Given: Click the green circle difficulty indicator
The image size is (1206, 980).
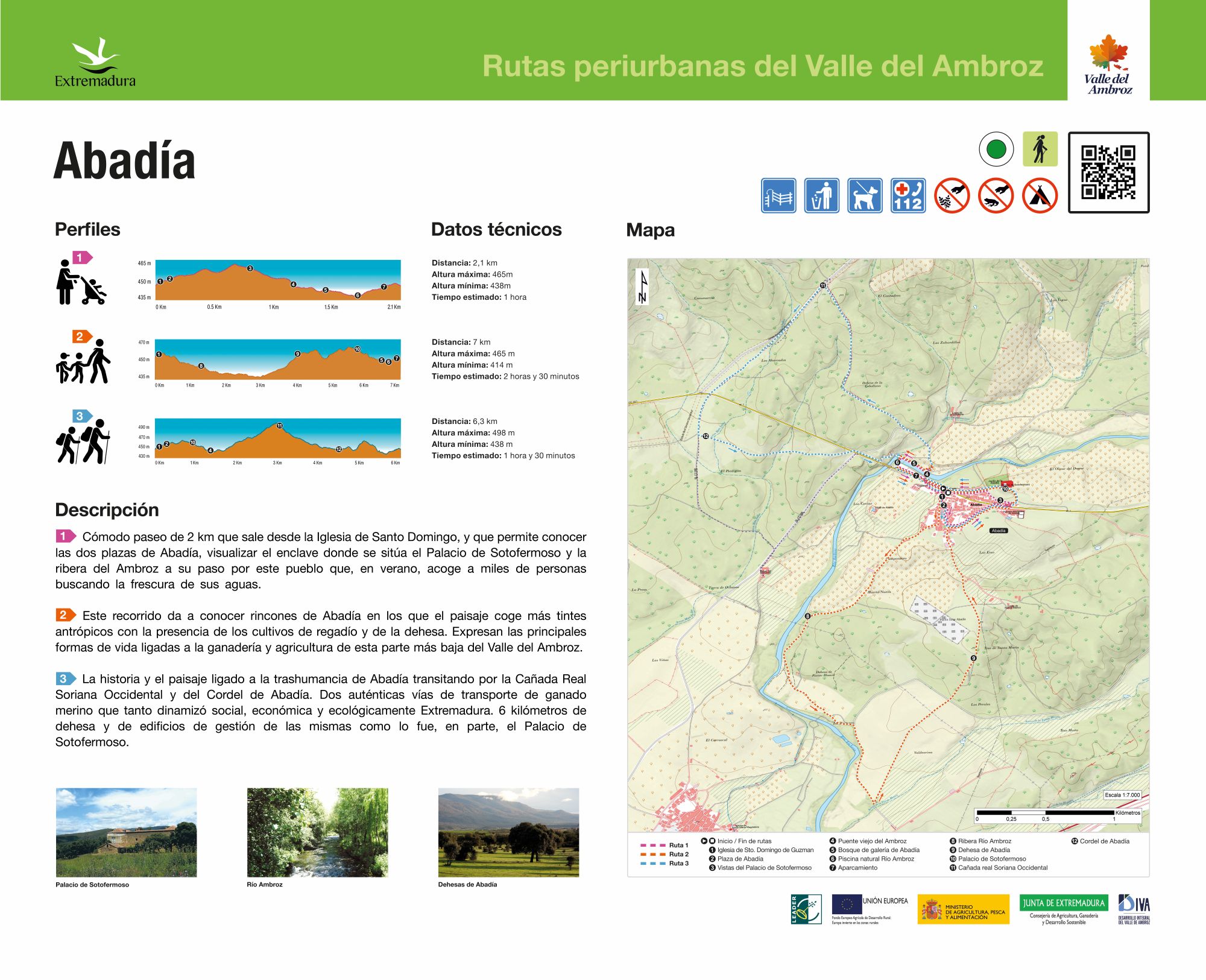Looking at the screenshot, I should pyautogui.click(x=996, y=149).
